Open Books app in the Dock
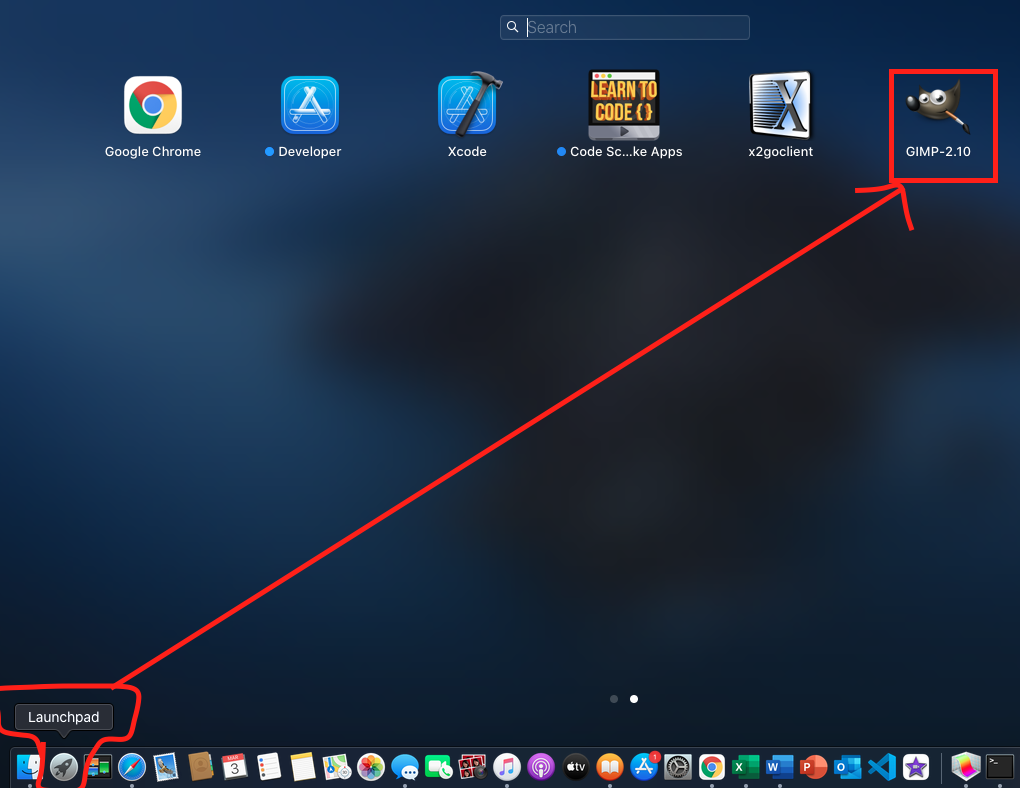The width and height of the screenshot is (1020, 788). [x=610, y=767]
